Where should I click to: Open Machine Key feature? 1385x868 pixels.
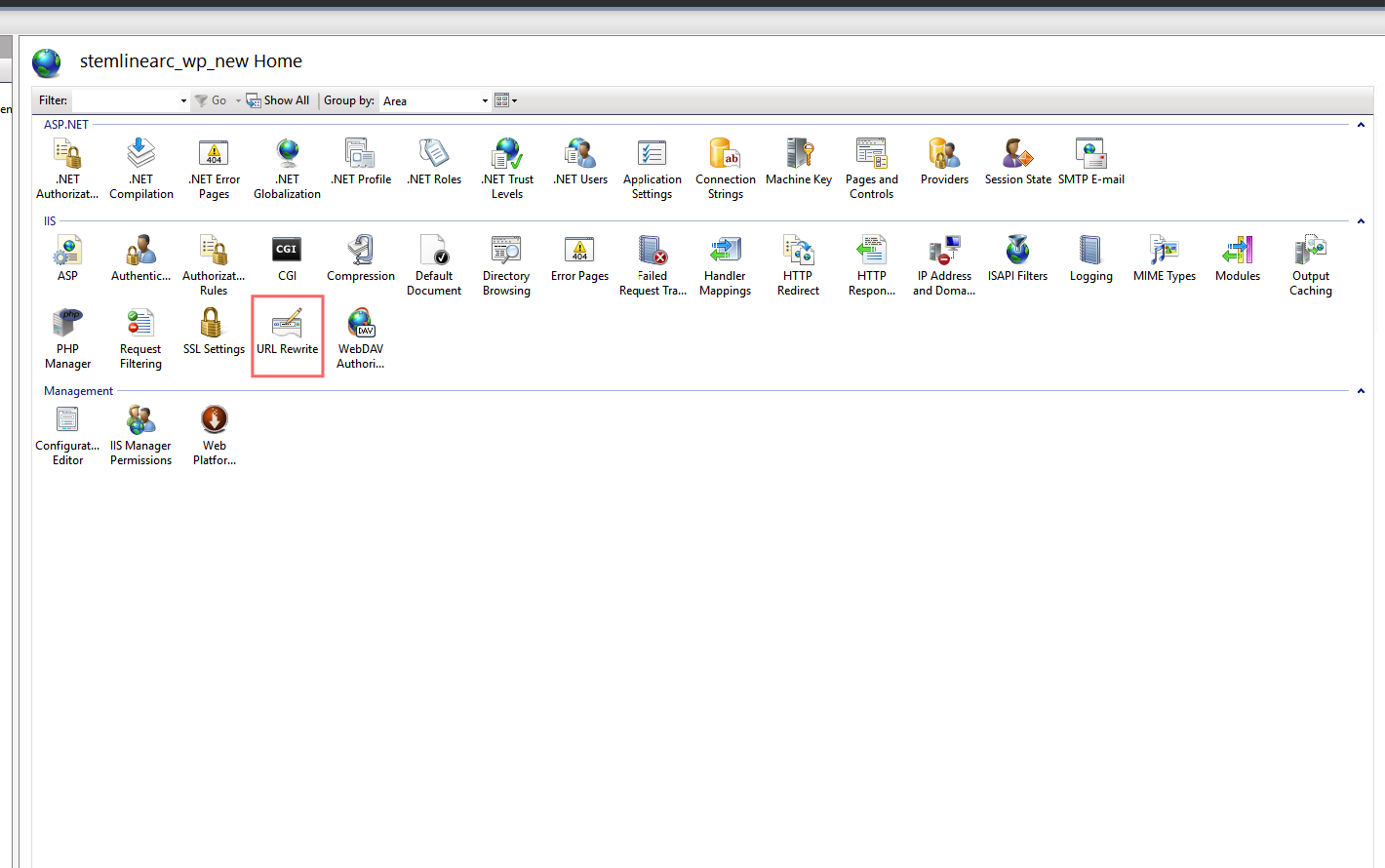click(x=799, y=162)
